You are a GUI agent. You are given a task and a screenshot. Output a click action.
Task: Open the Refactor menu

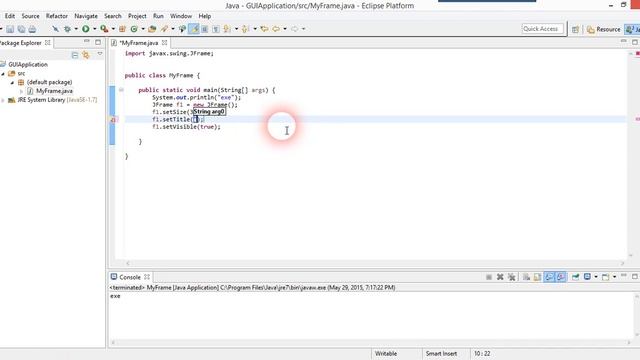(x=56, y=16)
